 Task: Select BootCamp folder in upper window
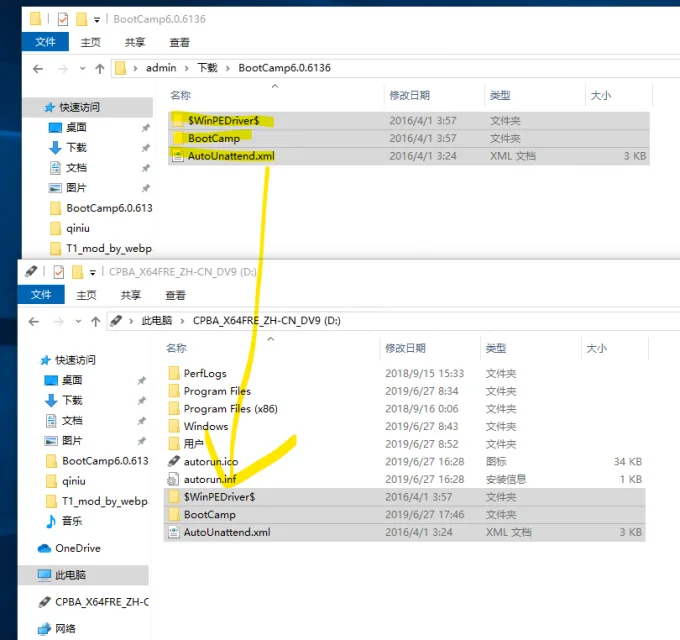[409, 138]
